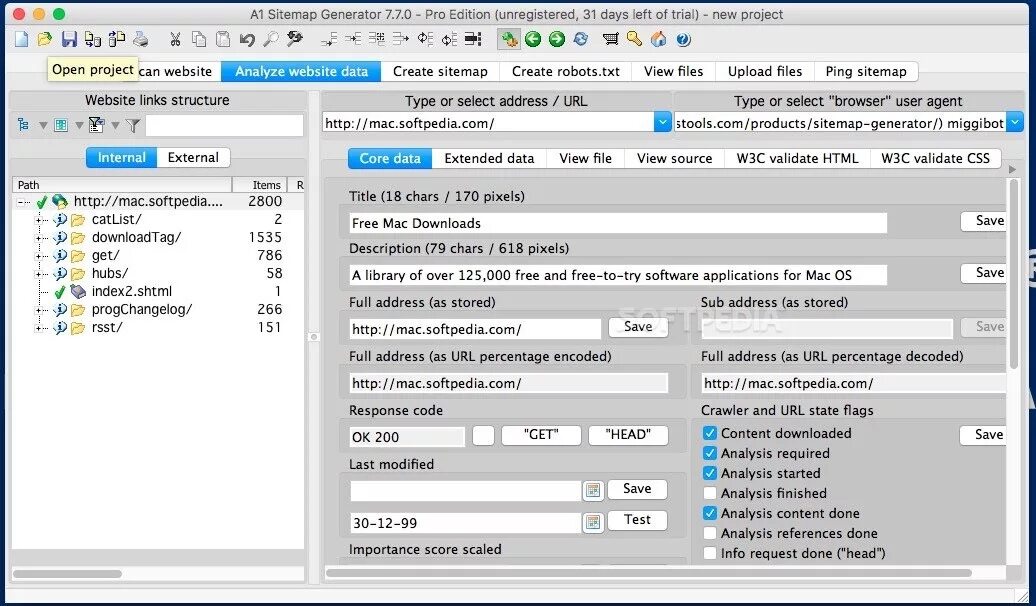Click Save beside Full address (as stored)
1036x606 pixels.
[638, 326]
